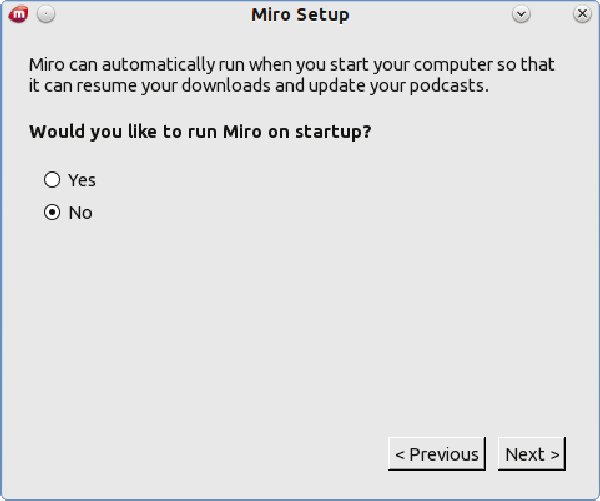Click the word "Next" on the forward button
The image size is (600, 501).
525,454
